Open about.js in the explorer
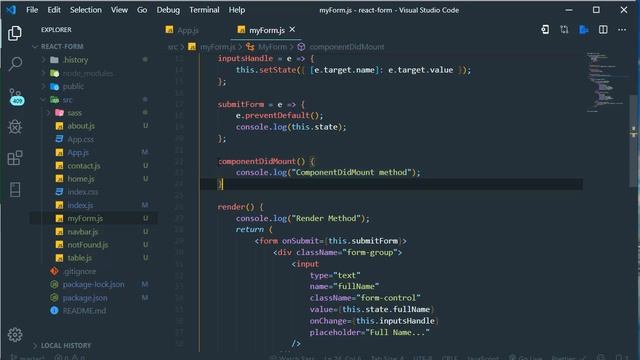Screen dimensions: 640x360 (81, 126)
